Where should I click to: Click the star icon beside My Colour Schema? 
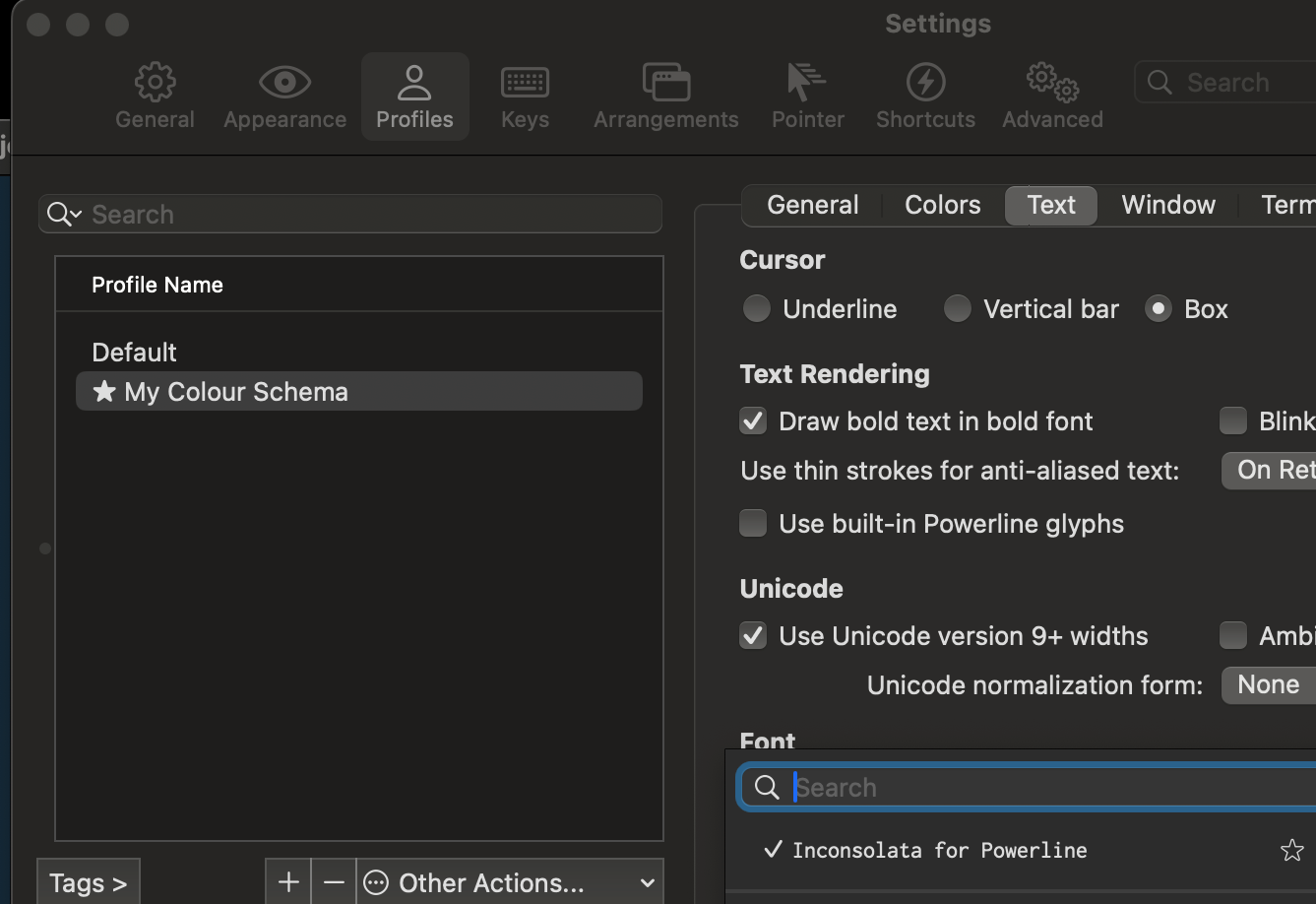coord(104,391)
